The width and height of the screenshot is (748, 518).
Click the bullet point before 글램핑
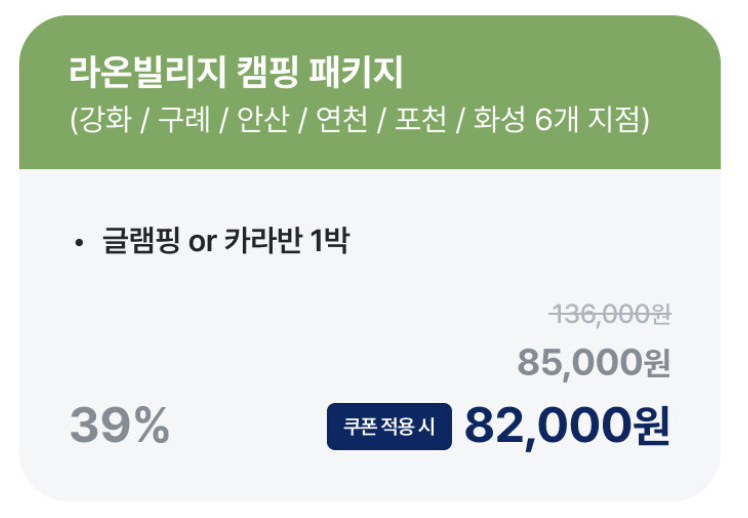79,243
